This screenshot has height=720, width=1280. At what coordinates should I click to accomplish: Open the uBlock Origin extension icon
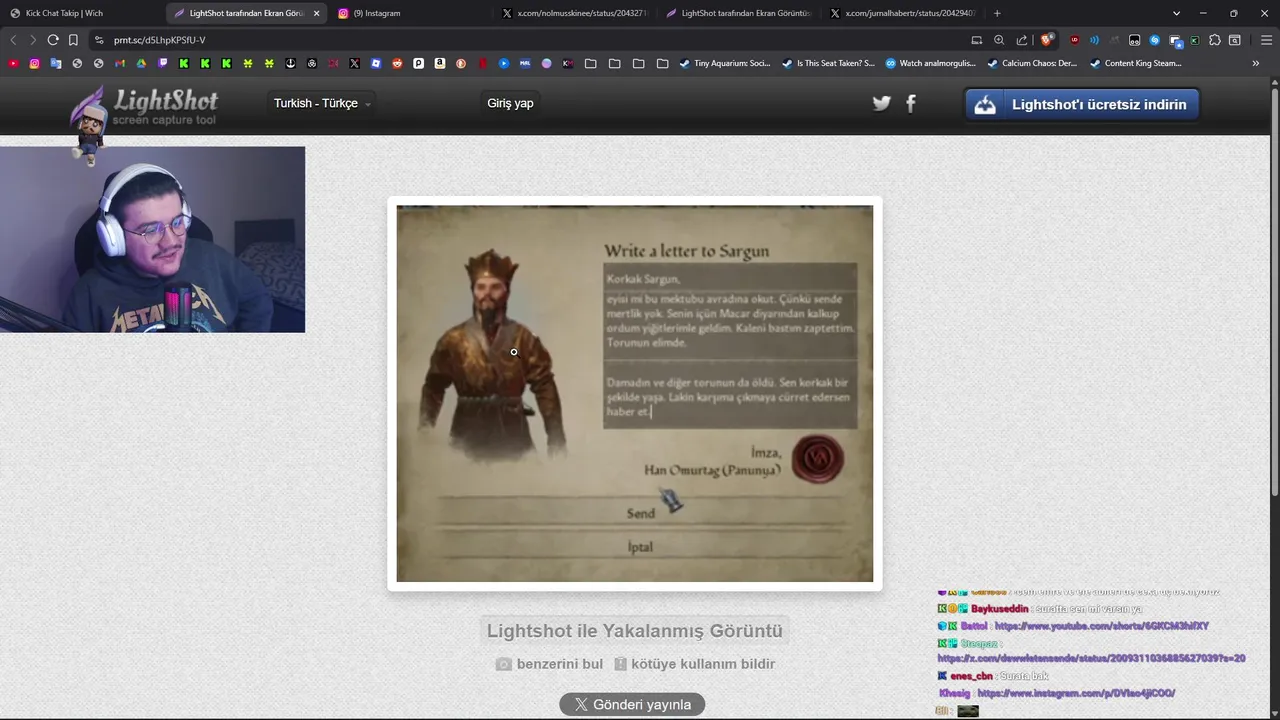point(1074,40)
